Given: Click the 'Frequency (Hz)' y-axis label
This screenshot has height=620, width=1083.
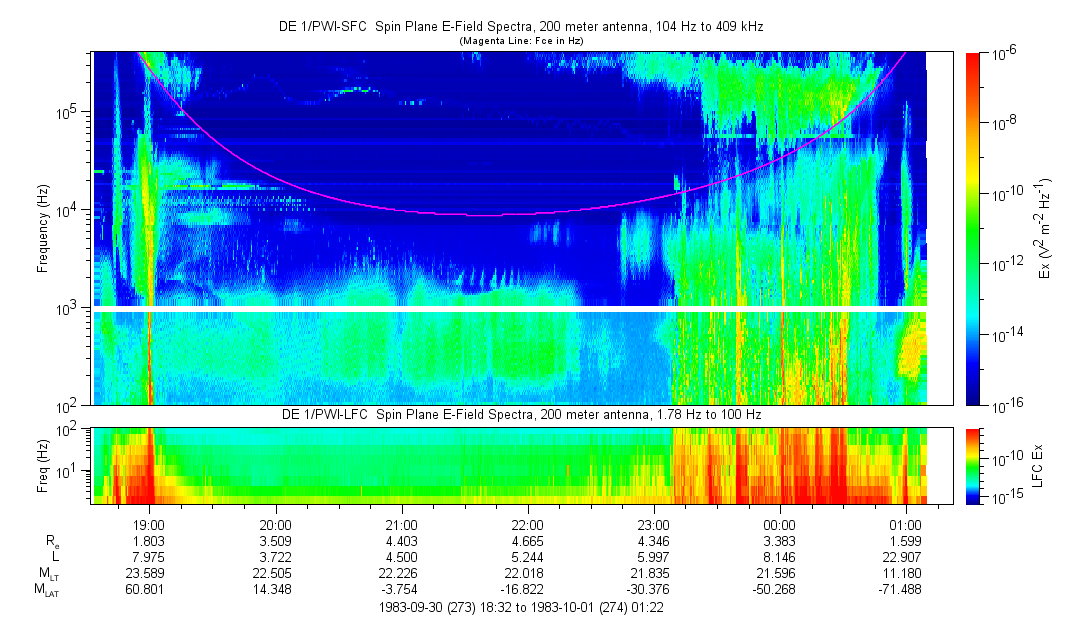Looking at the screenshot, I should click(43, 229).
